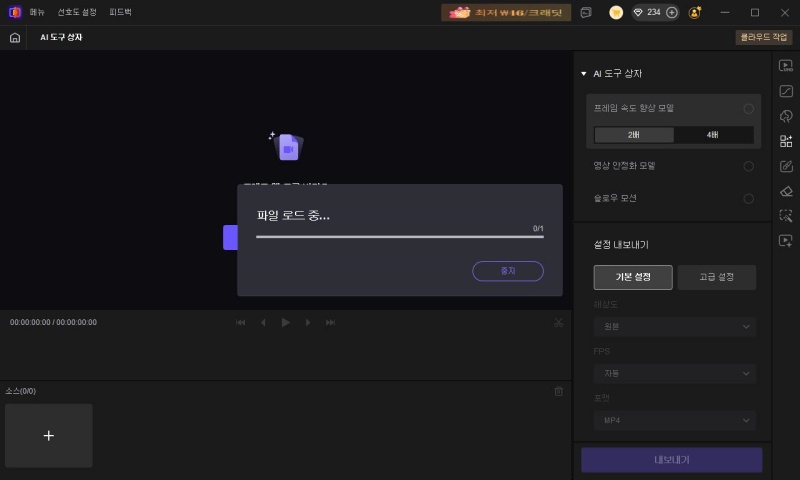The height and width of the screenshot is (480, 800).
Task: Enable the 슬로우 모션 radio option
Action: [x=748, y=199]
